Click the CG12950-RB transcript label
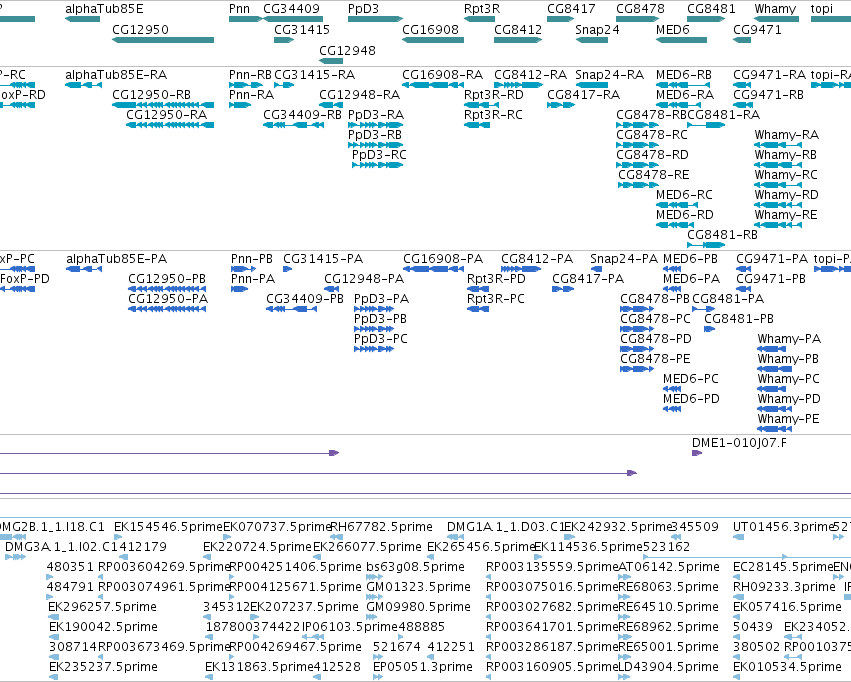This screenshot has width=851, height=682. (x=151, y=95)
